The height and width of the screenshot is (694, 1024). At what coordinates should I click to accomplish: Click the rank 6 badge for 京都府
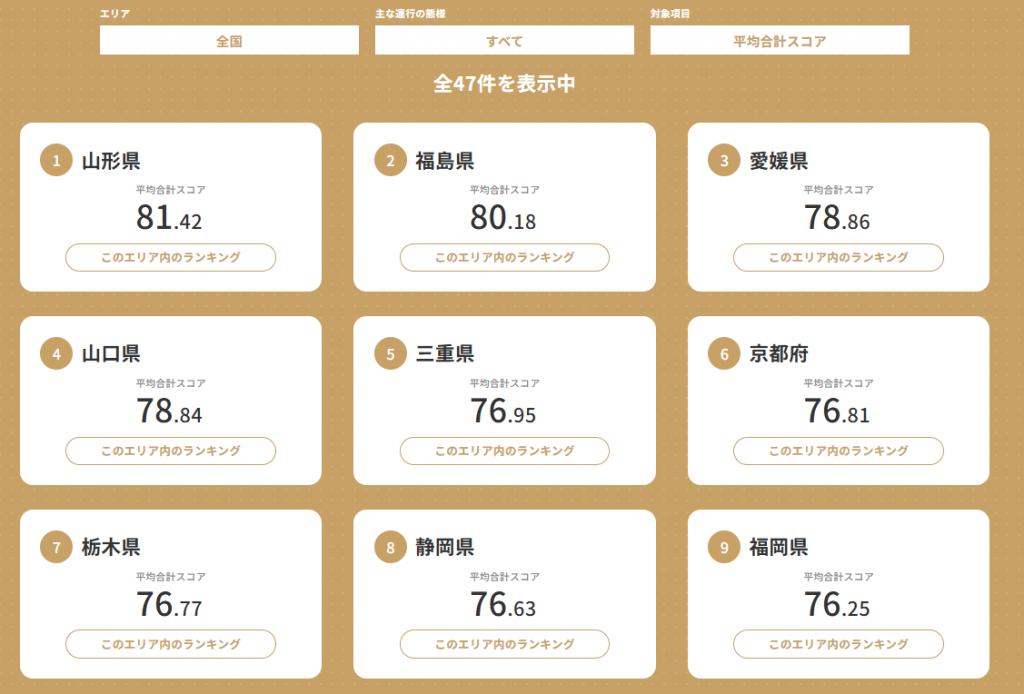[724, 354]
